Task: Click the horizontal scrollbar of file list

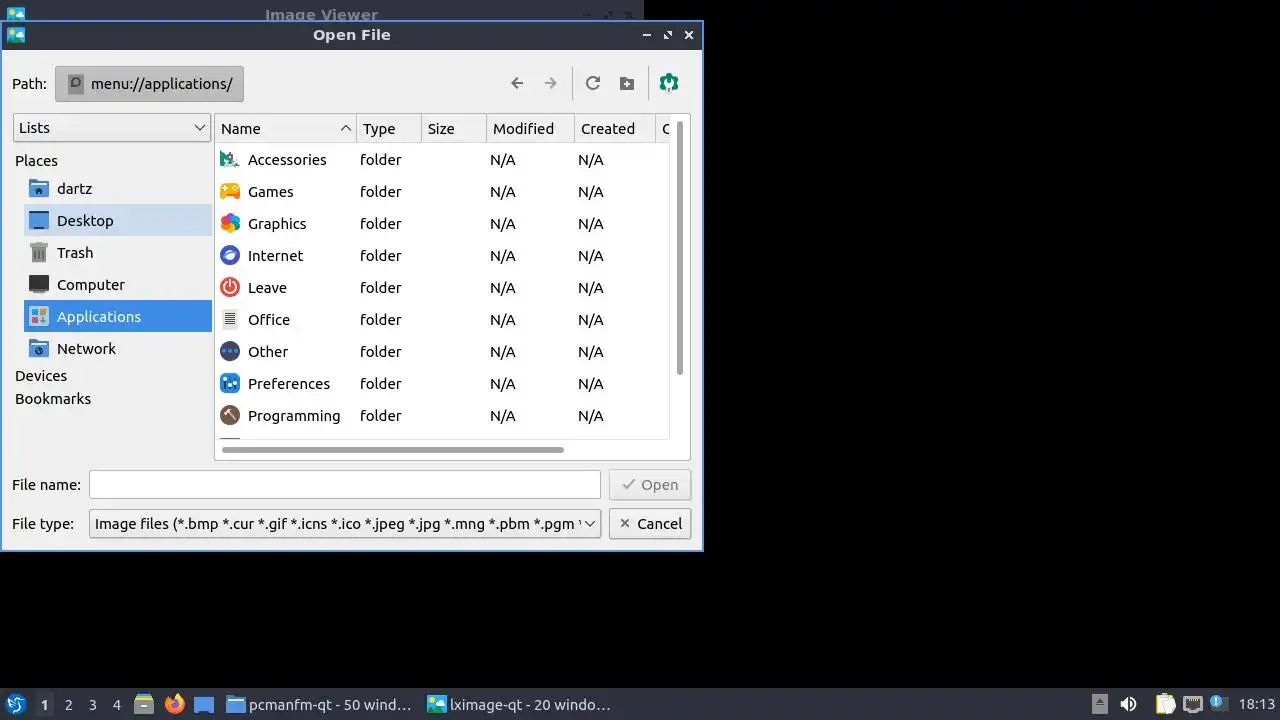Action: click(393, 450)
